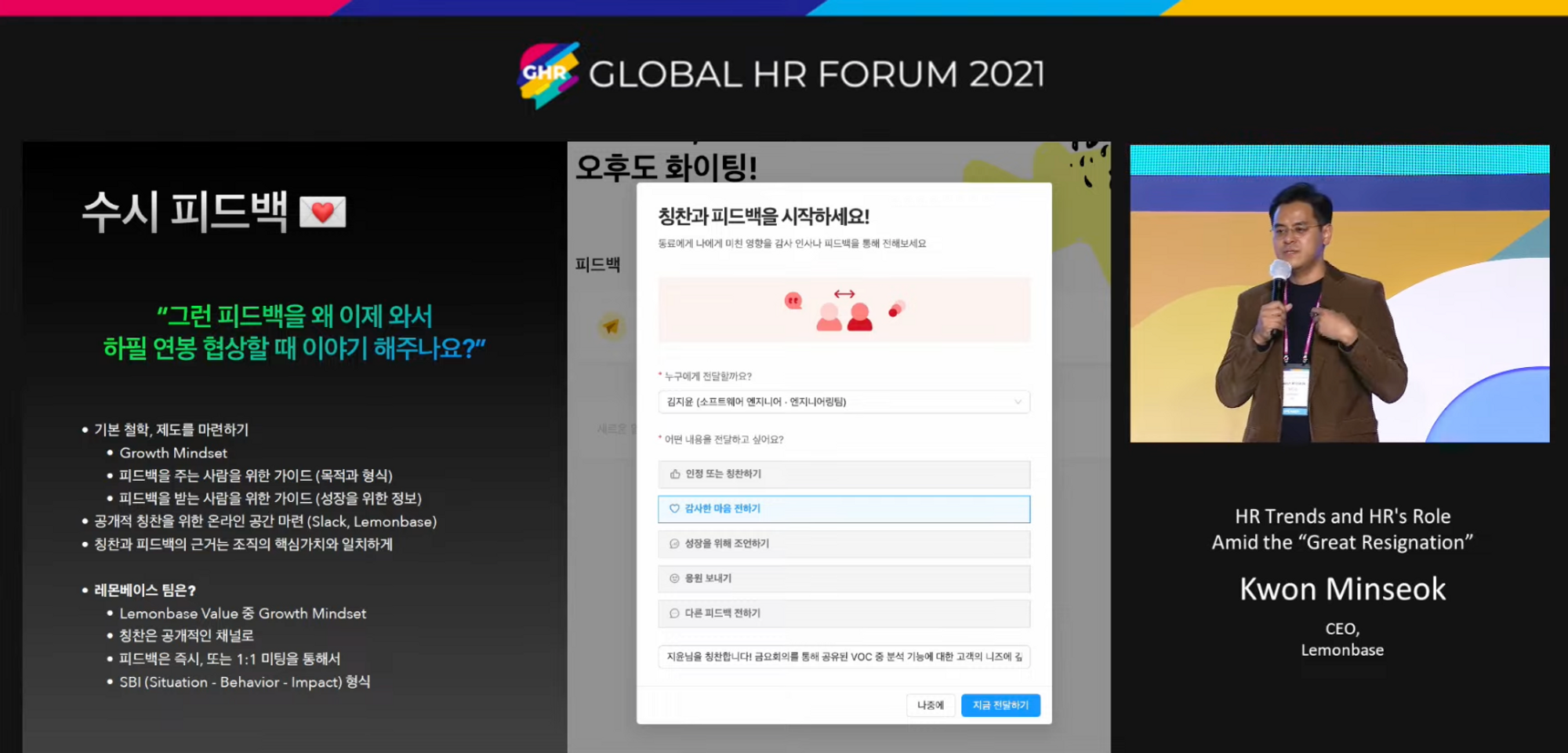Click the heart envelope icon beside 수시 피드백
The image size is (1568, 753).
(x=323, y=212)
